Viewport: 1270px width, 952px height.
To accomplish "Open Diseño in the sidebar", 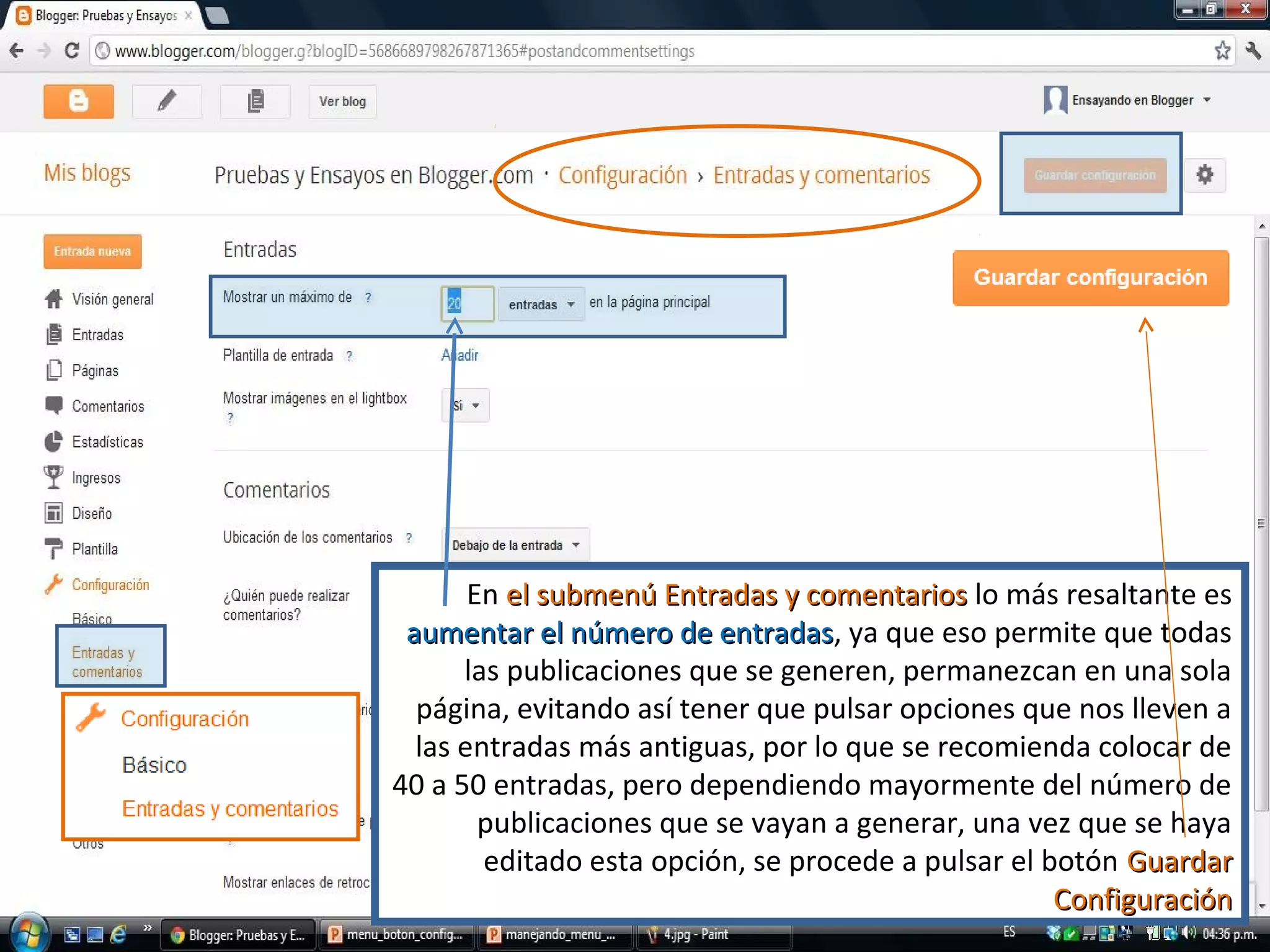I will click(92, 513).
